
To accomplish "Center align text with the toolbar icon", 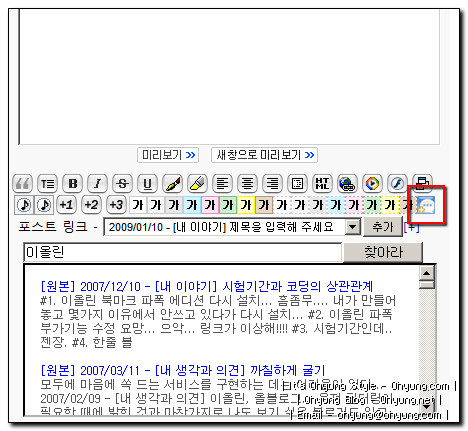I will (247, 184).
